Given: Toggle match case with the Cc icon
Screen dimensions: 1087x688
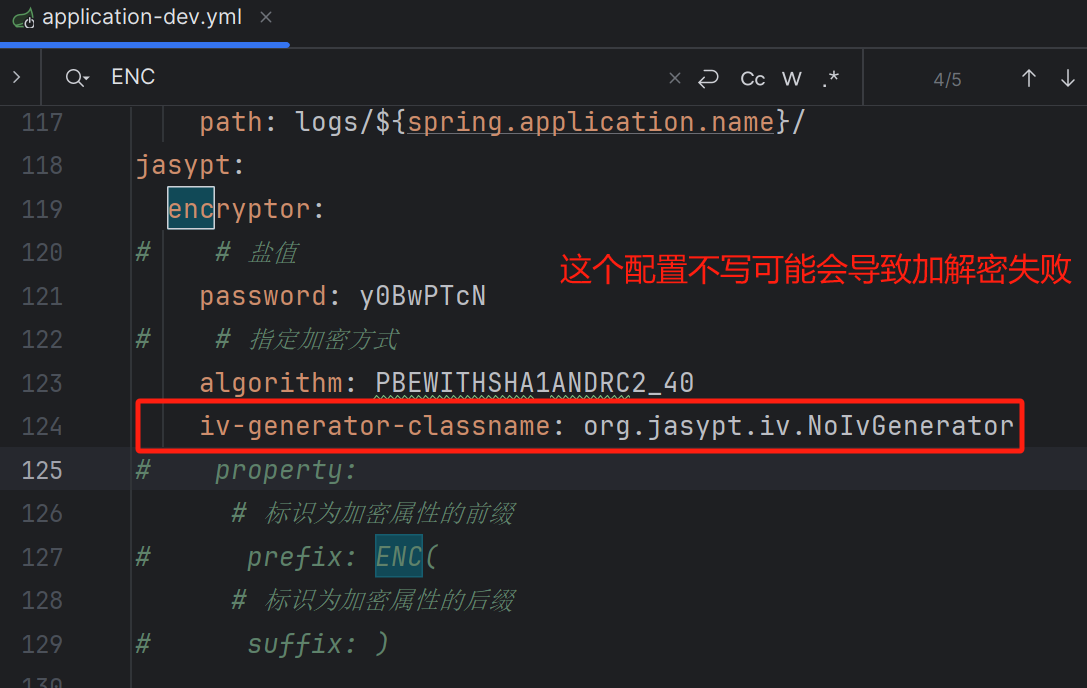Looking at the screenshot, I should 752,77.
